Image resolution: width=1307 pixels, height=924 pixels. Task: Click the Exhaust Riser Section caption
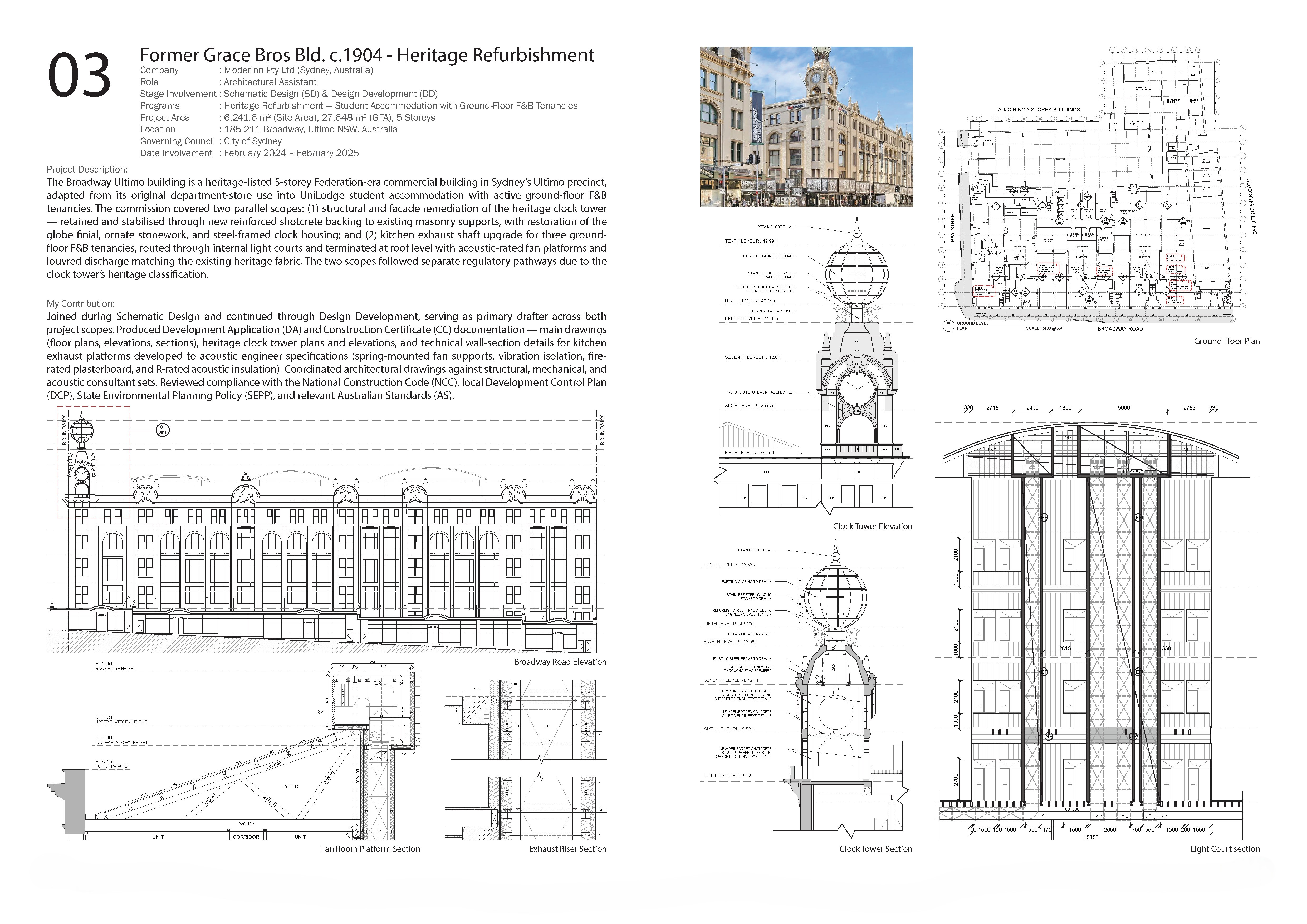click(x=567, y=849)
